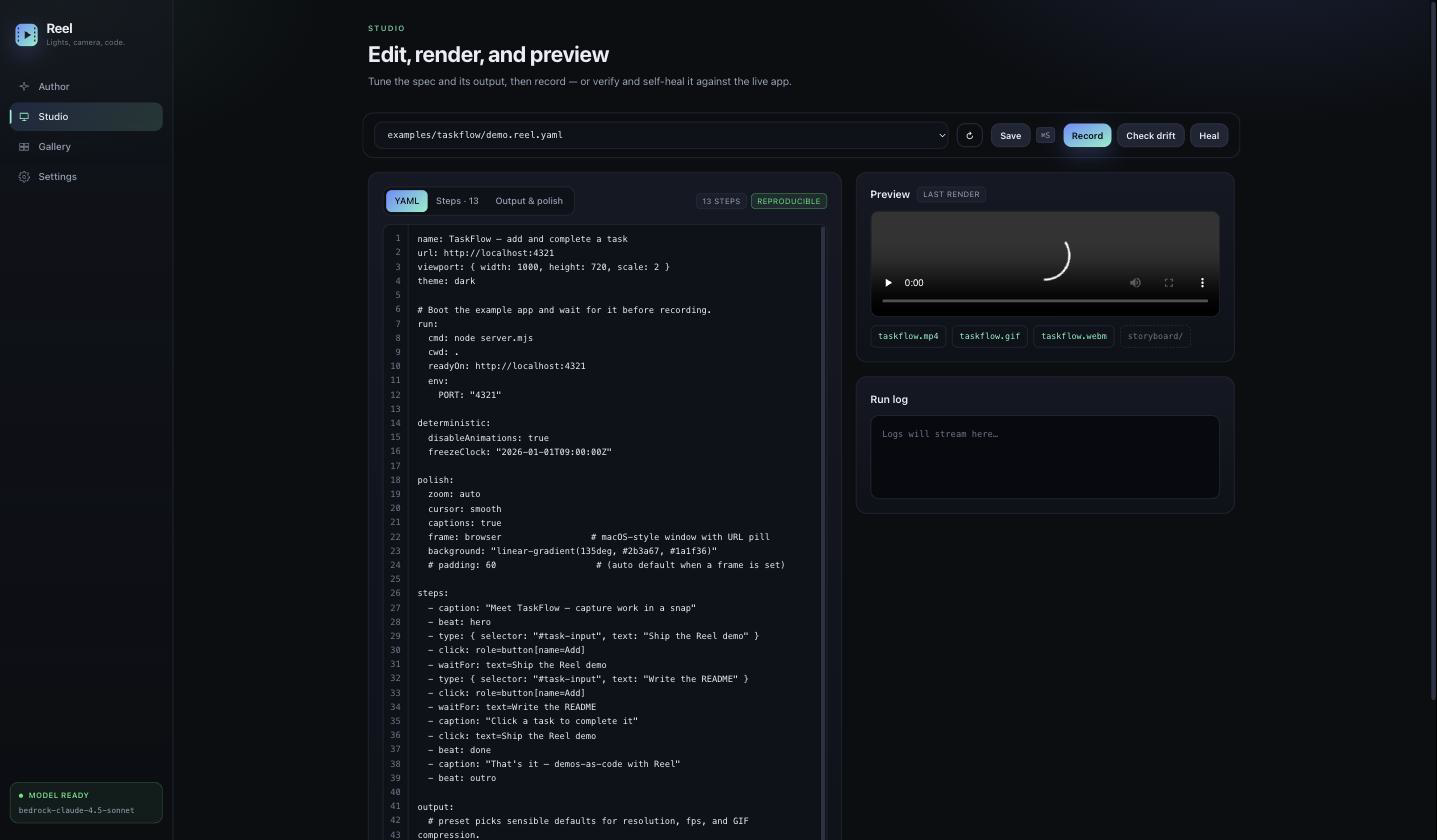The width and height of the screenshot is (1437, 840).
Task: Seek using the video progress bar
Action: (1045, 300)
